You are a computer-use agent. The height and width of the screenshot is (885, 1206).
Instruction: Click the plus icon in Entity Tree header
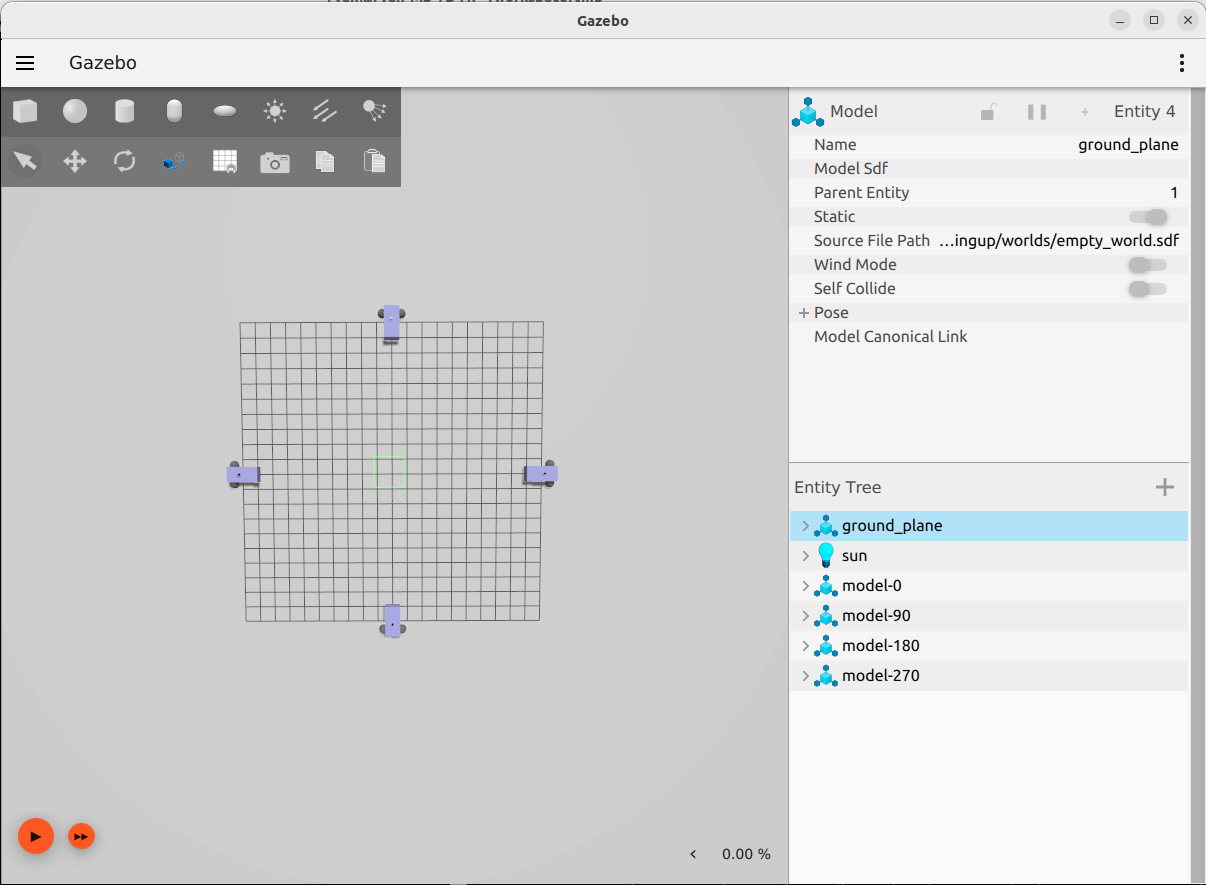point(1164,487)
